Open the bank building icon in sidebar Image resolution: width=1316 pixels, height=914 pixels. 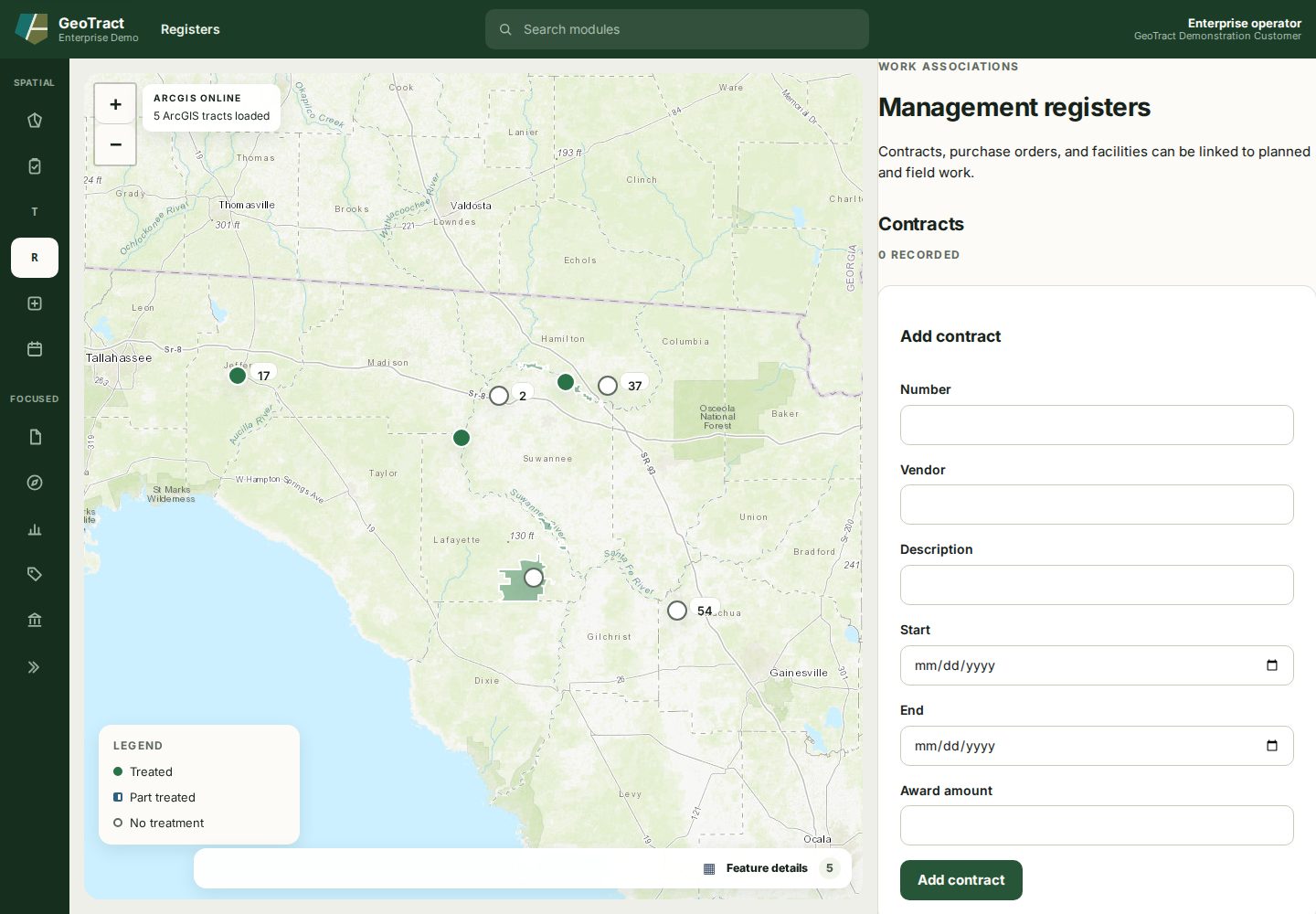click(x=35, y=620)
